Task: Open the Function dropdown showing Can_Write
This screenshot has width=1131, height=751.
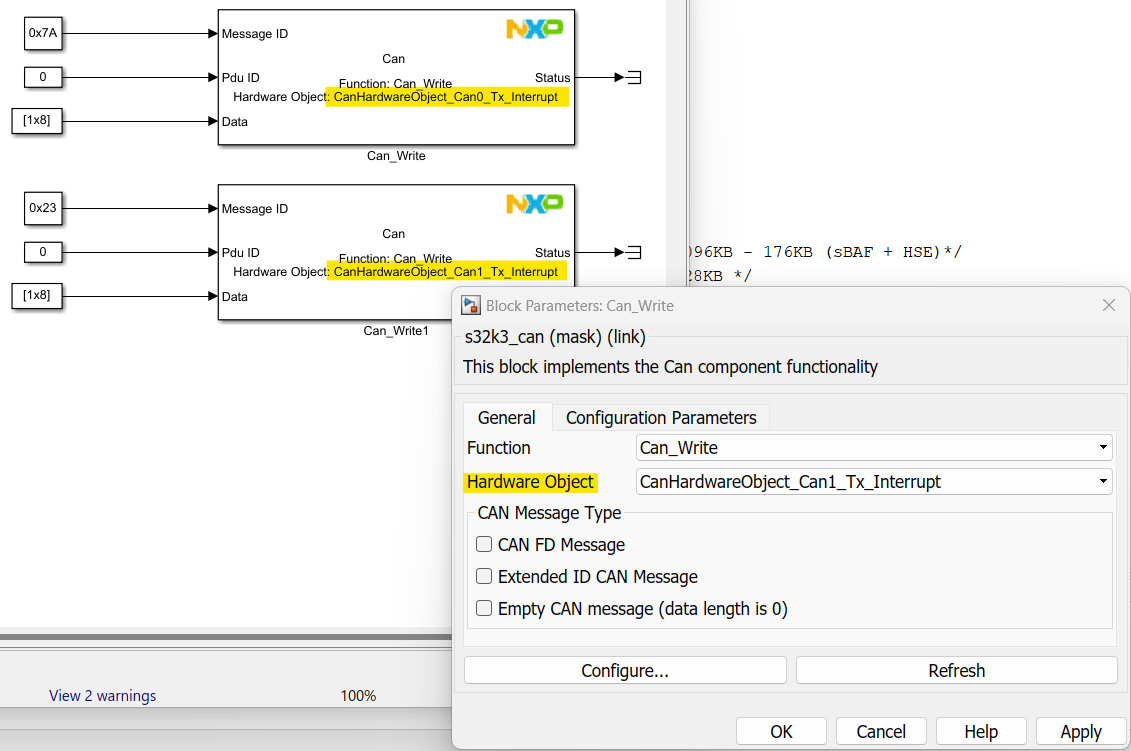Action: click(x=874, y=447)
